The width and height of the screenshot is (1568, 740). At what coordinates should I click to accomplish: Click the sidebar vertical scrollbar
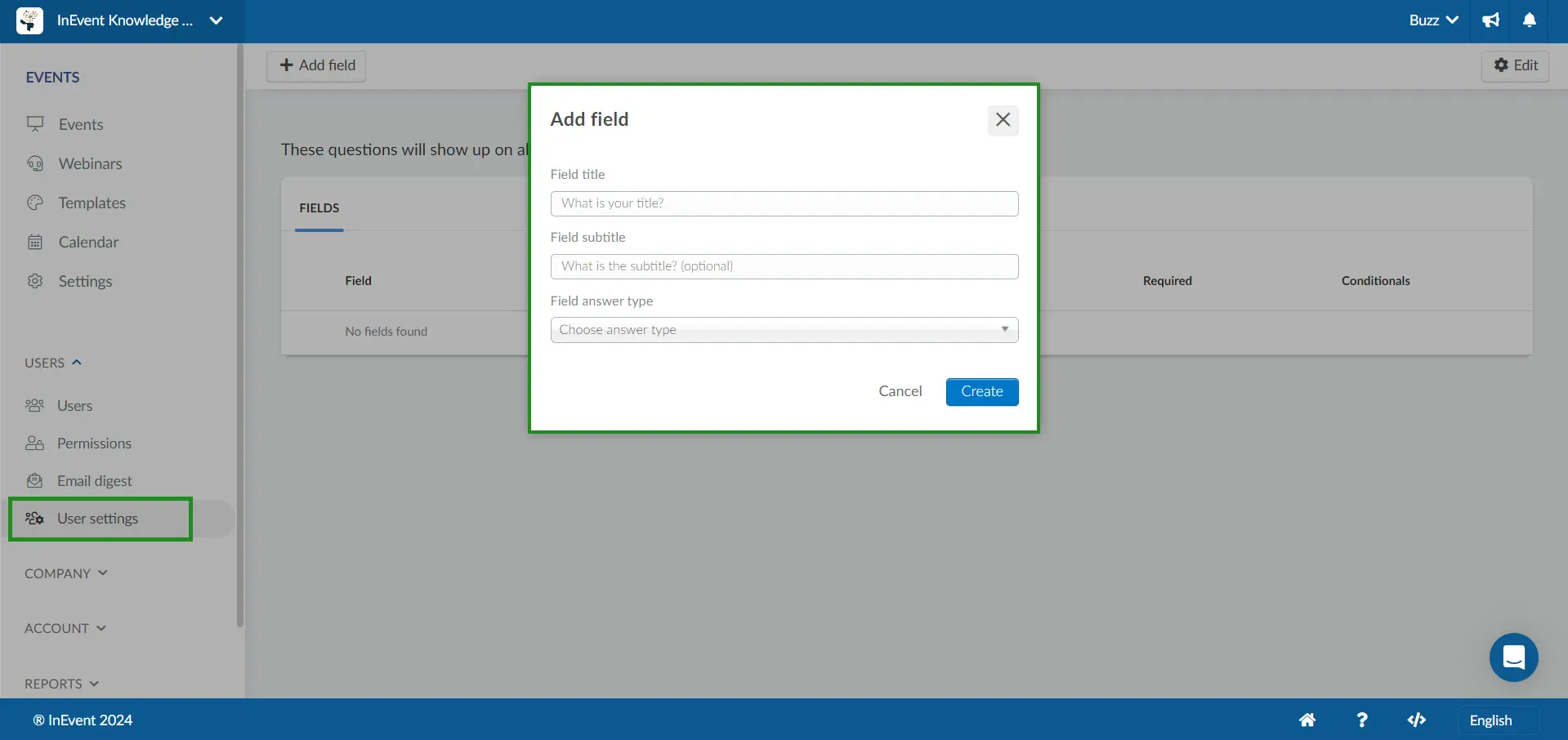click(240, 336)
